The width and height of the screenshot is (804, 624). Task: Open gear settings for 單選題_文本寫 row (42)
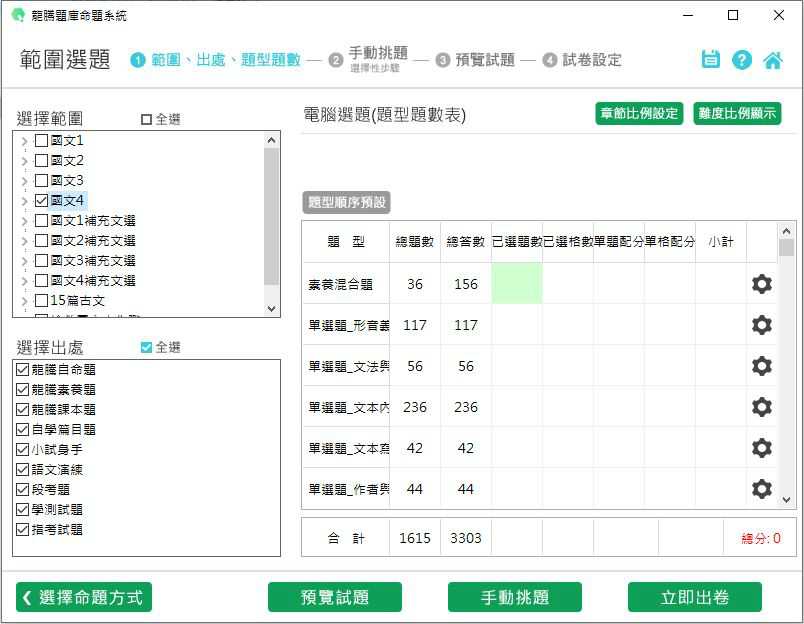[761, 448]
